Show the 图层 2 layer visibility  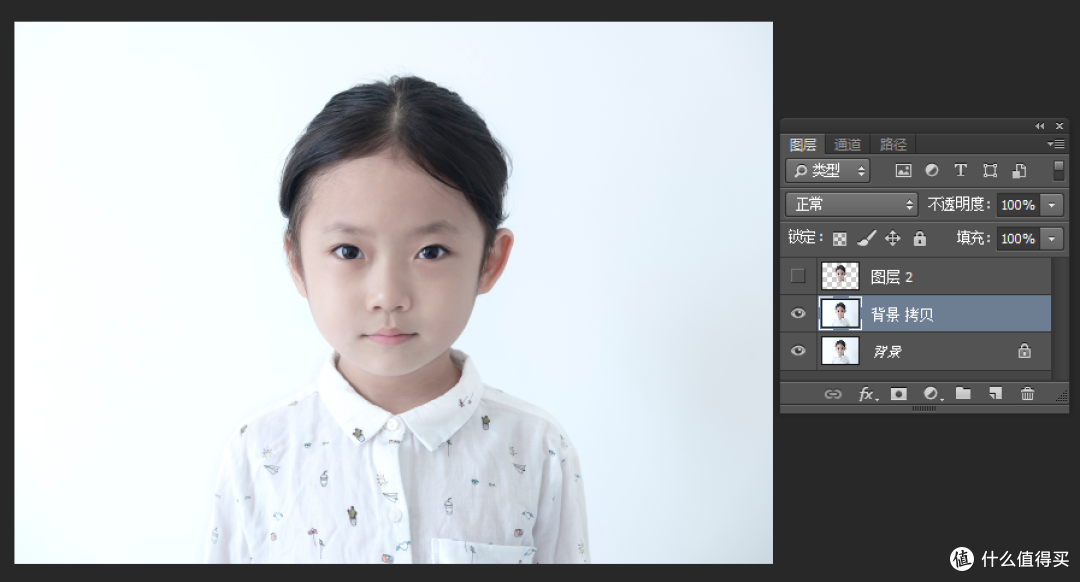click(x=798, y=276)
